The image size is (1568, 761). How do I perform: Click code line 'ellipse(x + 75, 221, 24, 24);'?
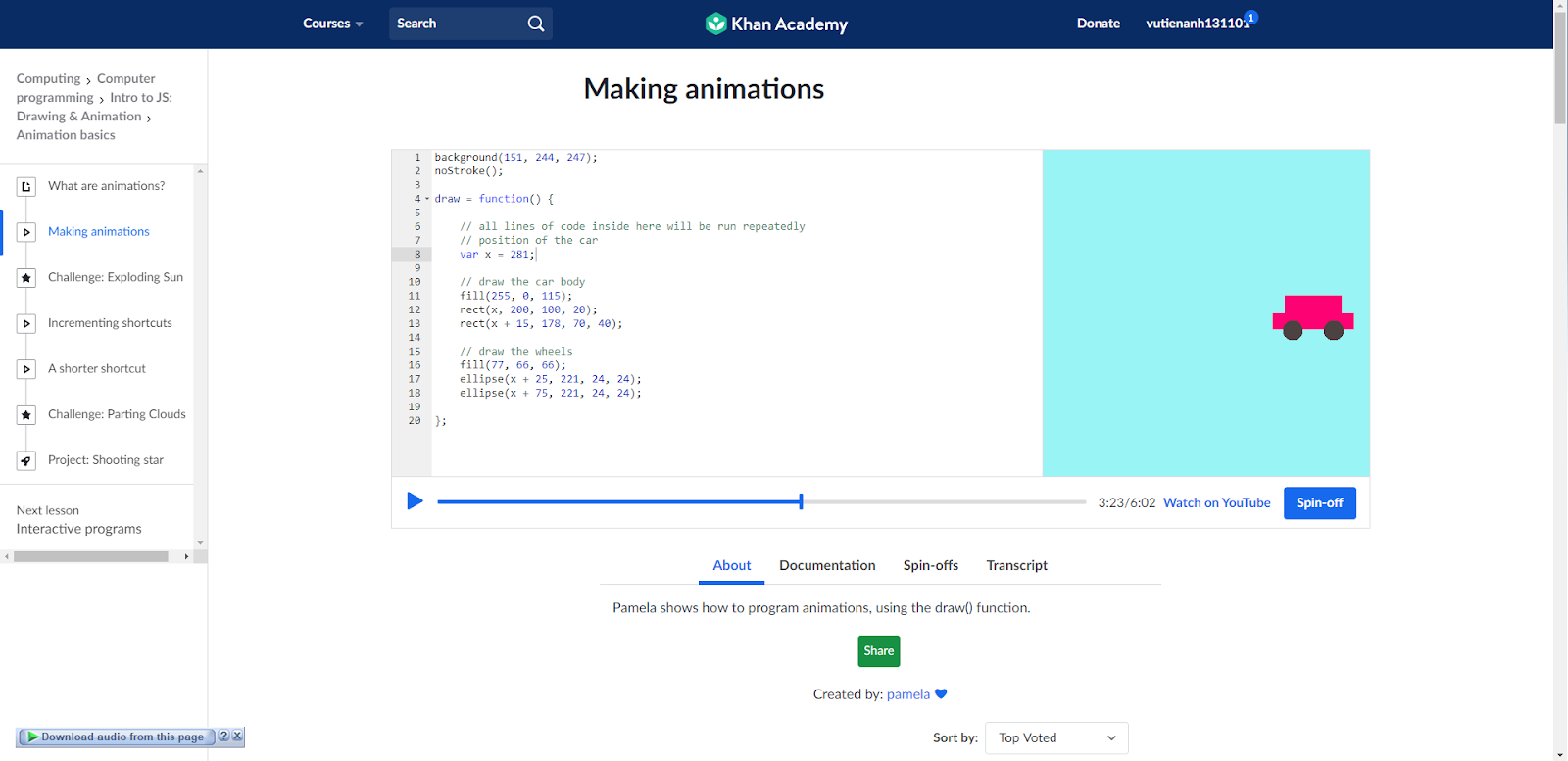tap(551, 394)
